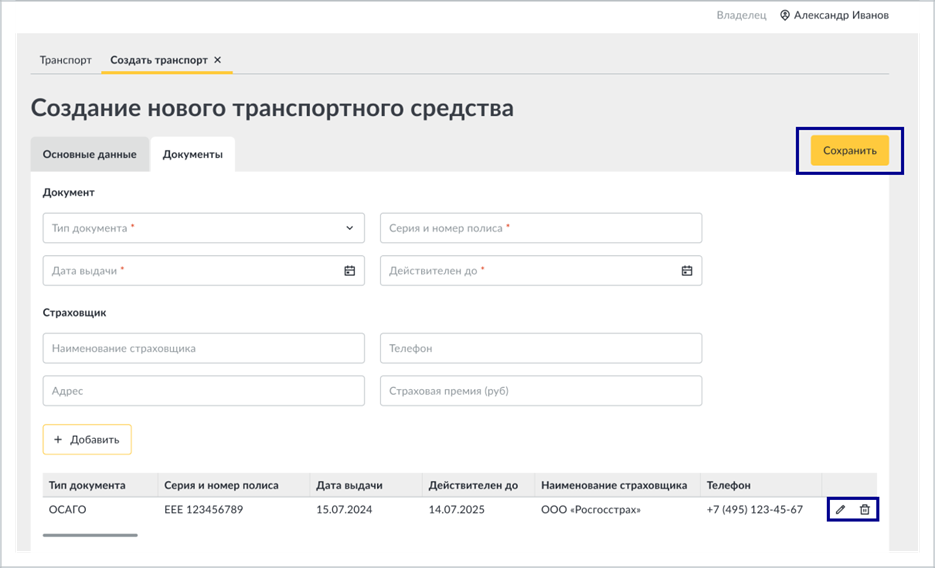The height and width of the screenshot is (568, 935).
Task: Focus the Адрес input field
Action: (x=203, y=390)
